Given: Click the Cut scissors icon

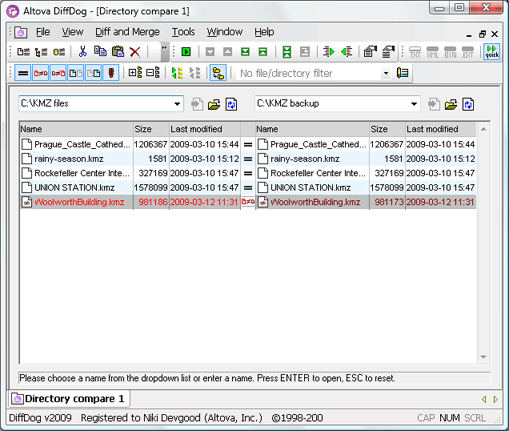Looking at the screenshot, I should click(83, 52).
